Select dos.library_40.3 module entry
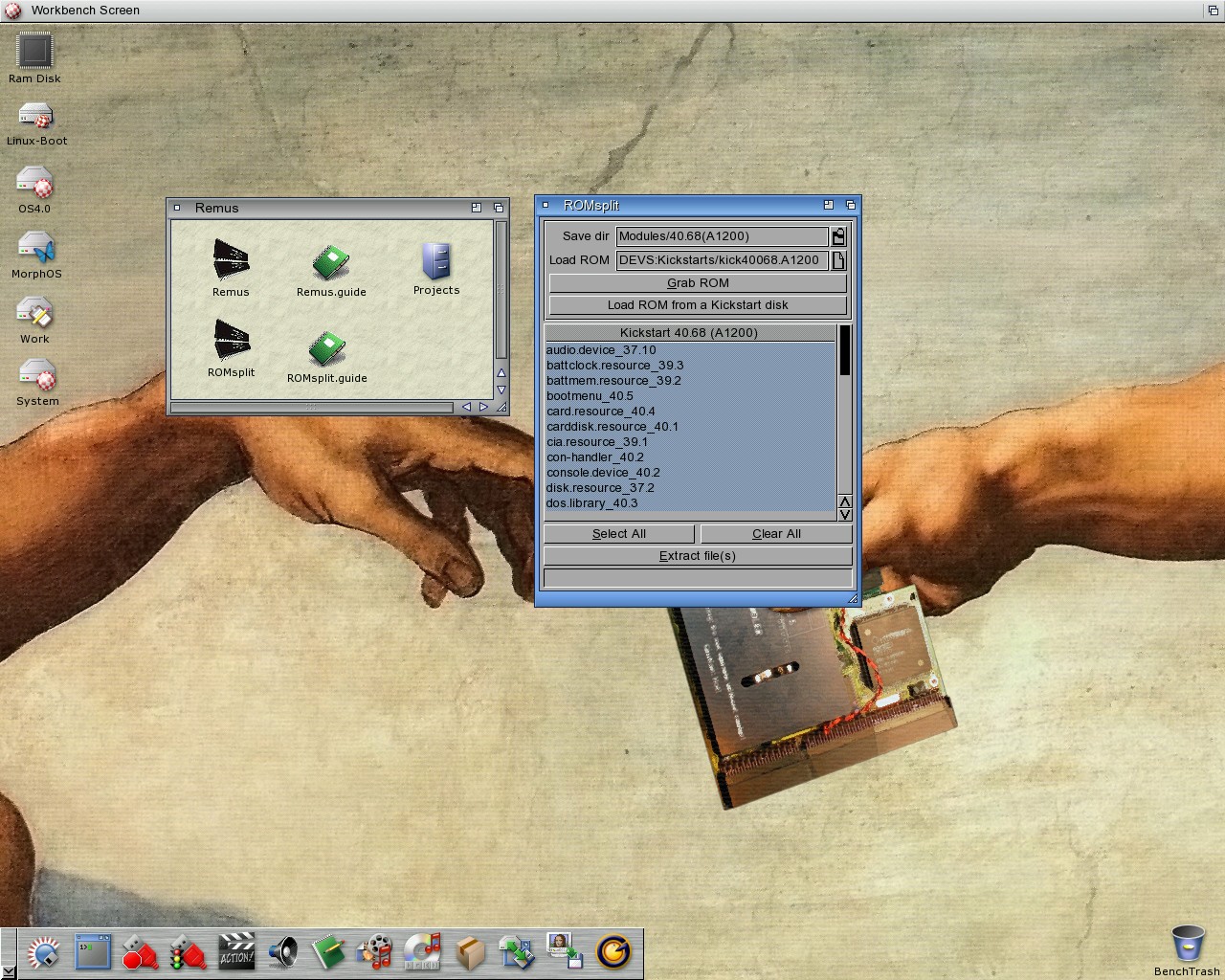This screenshot has height=980, width=1225. [x=690, y=503]
